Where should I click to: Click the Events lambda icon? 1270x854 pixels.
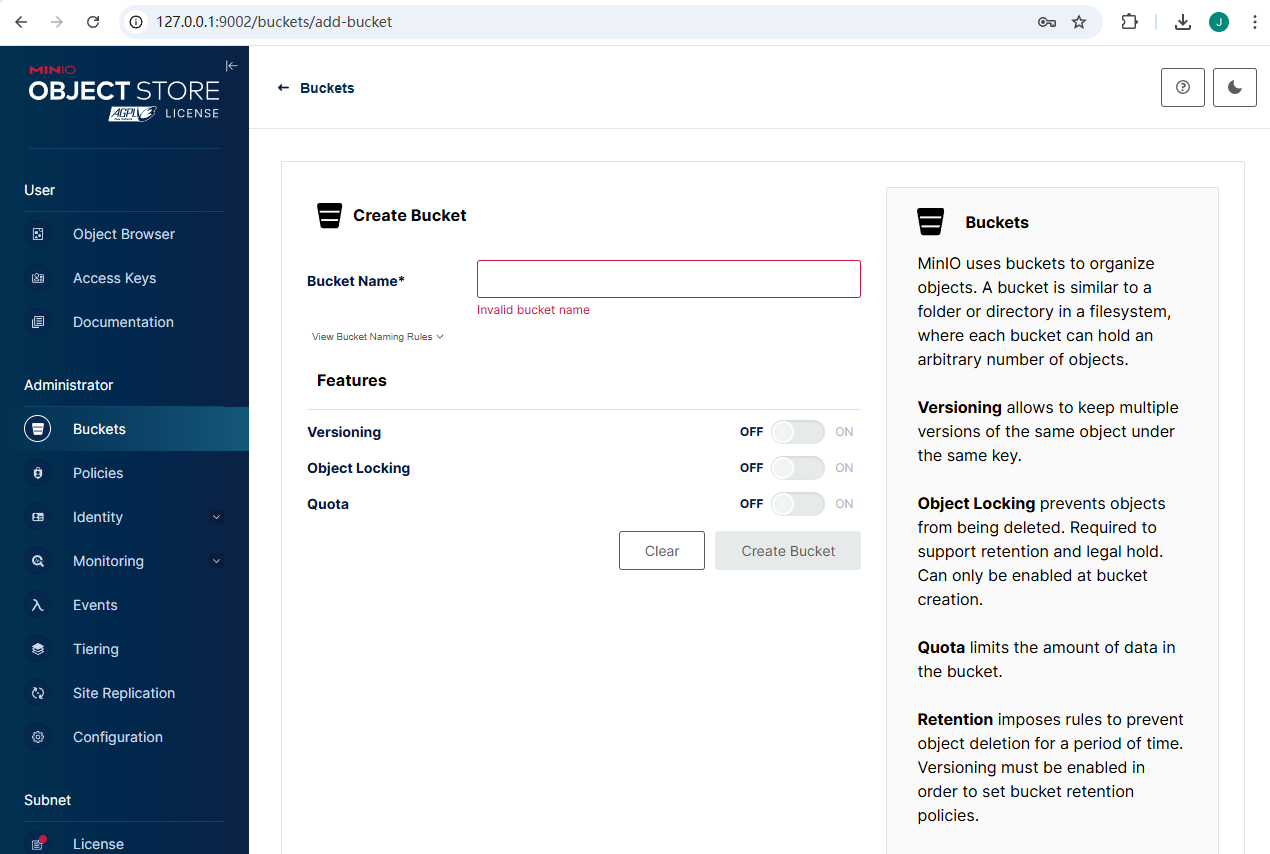point(38,605)
